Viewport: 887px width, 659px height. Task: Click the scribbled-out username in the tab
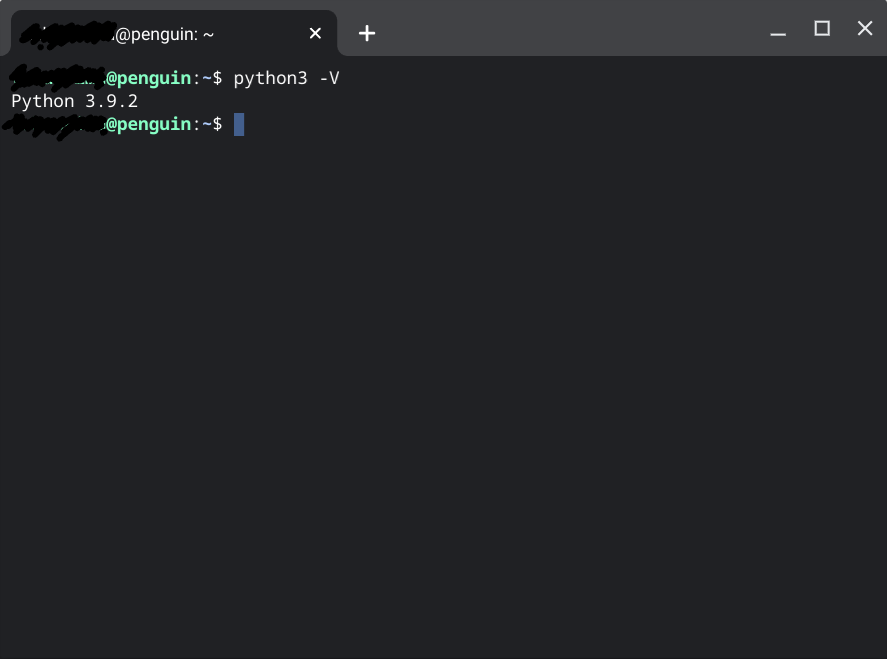pos(66,35)
